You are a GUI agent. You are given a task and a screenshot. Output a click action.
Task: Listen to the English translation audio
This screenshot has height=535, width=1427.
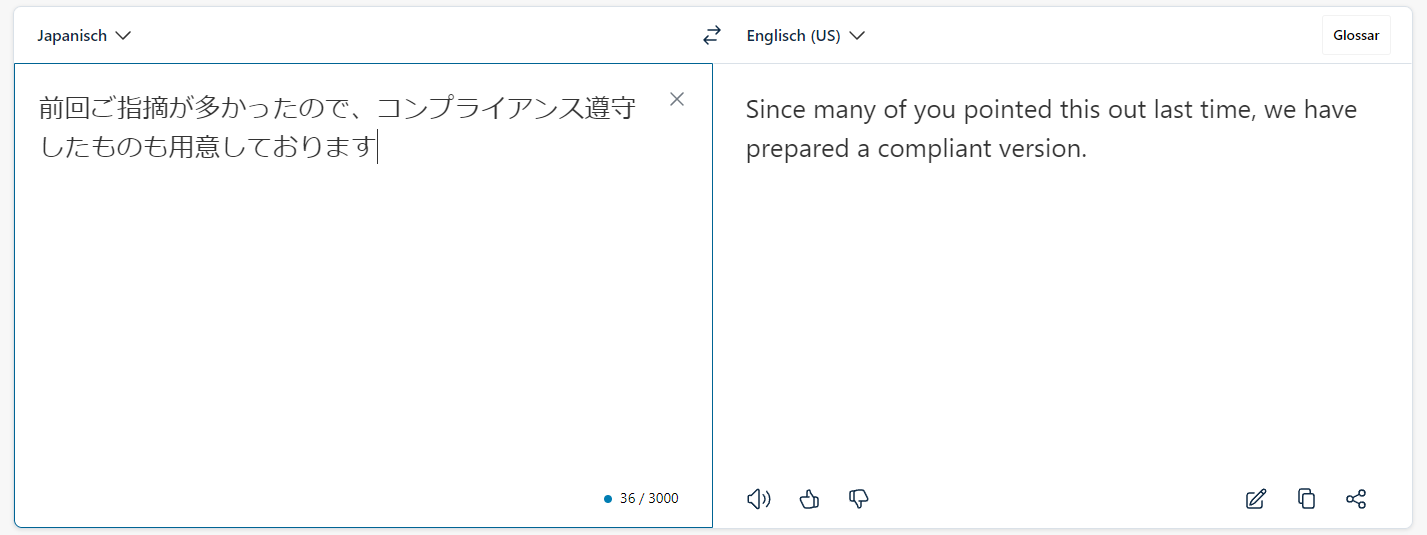tap(759, 498)
